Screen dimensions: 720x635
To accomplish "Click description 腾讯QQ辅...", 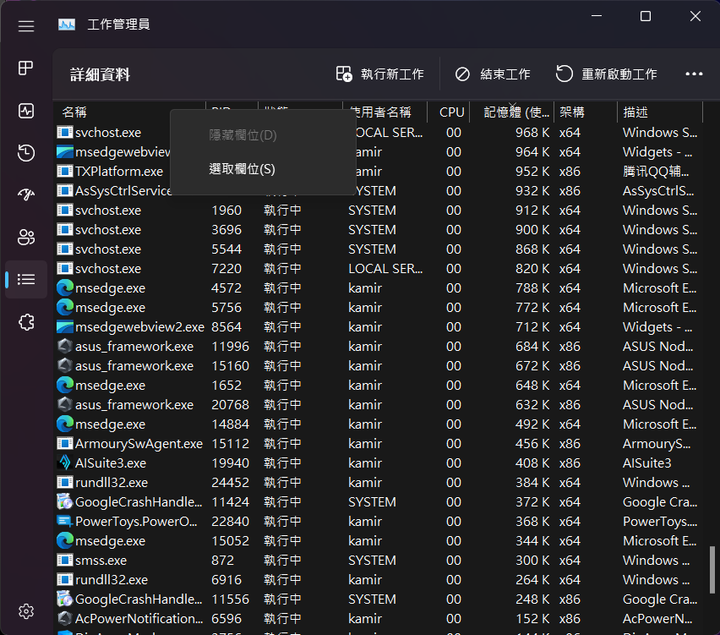I will pos(655,171).
